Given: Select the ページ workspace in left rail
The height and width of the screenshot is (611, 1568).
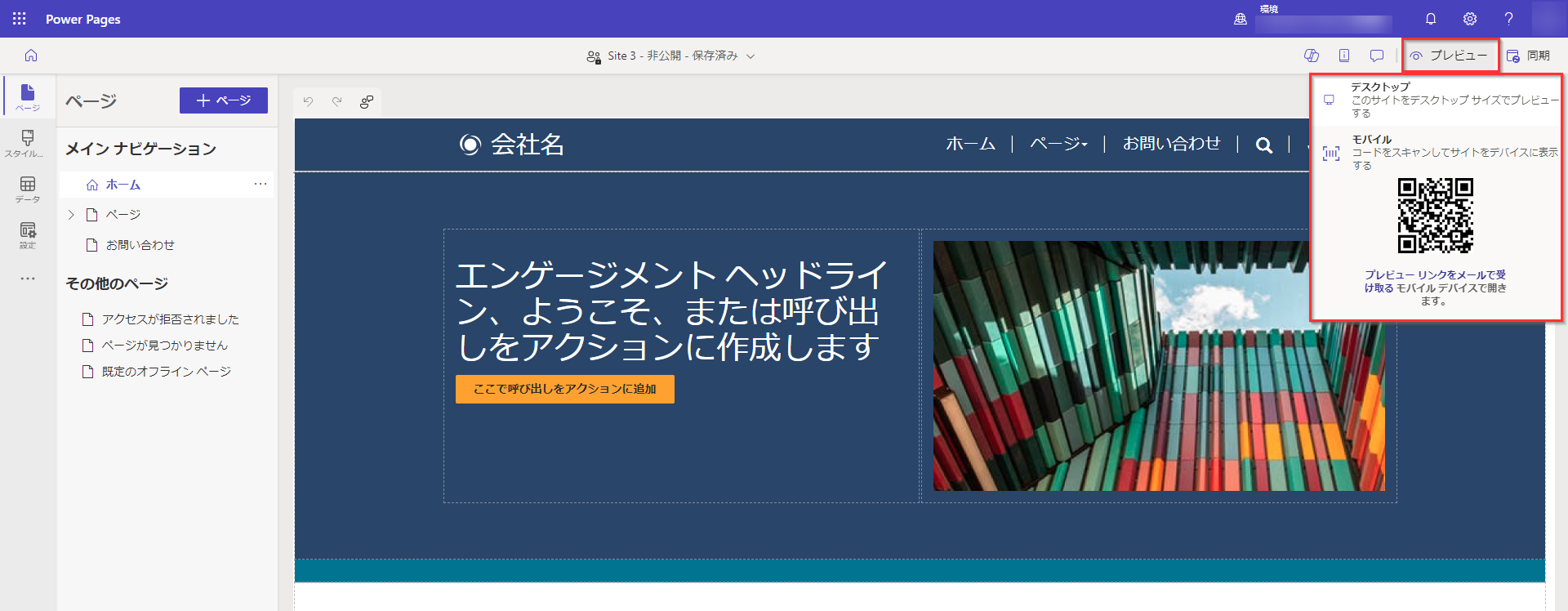Looking at the screenshot, I should pos(28,97).
